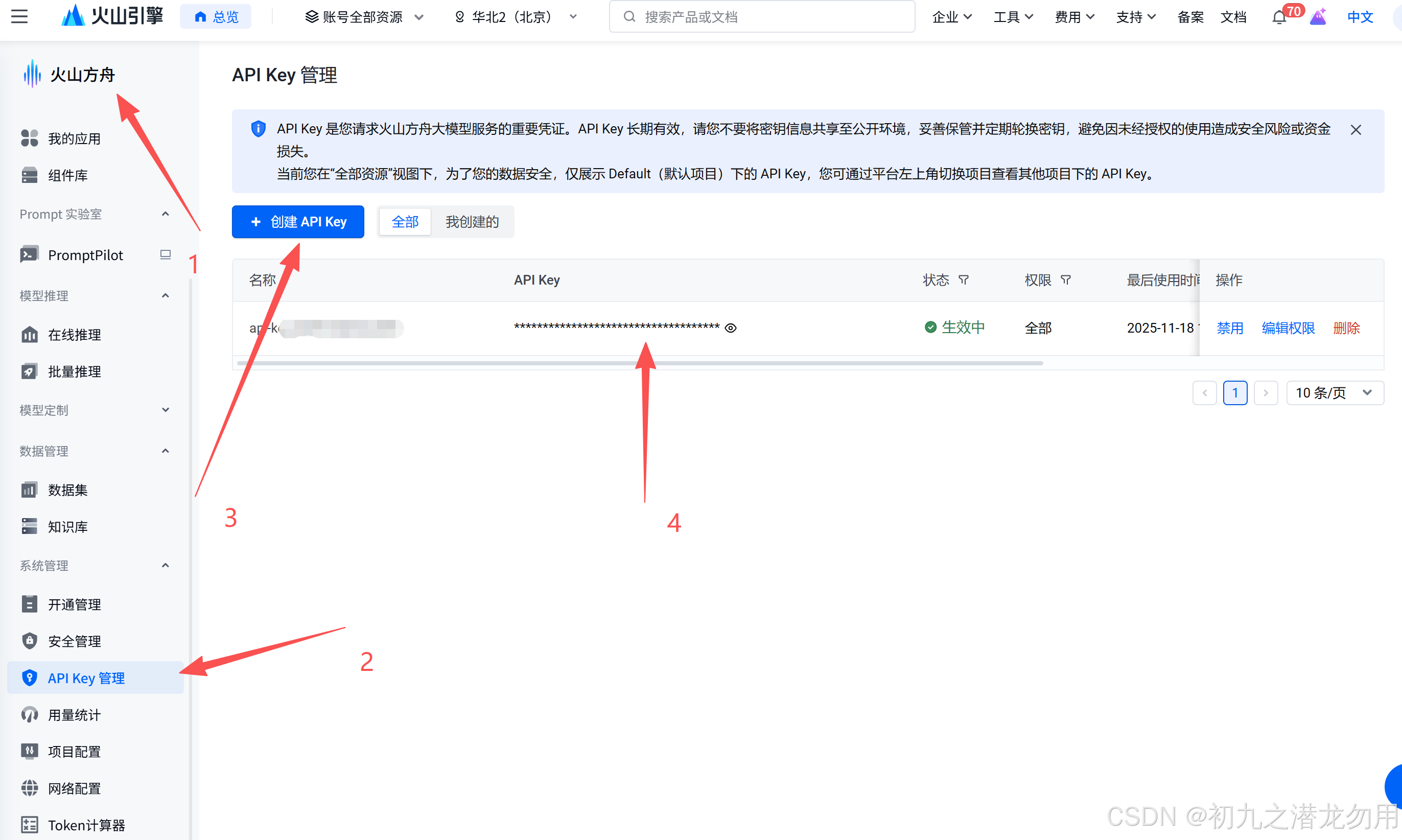Click the 状态 column filter icon
Image resolution: width=1402 pixels, height=840 pixels.
963,280
